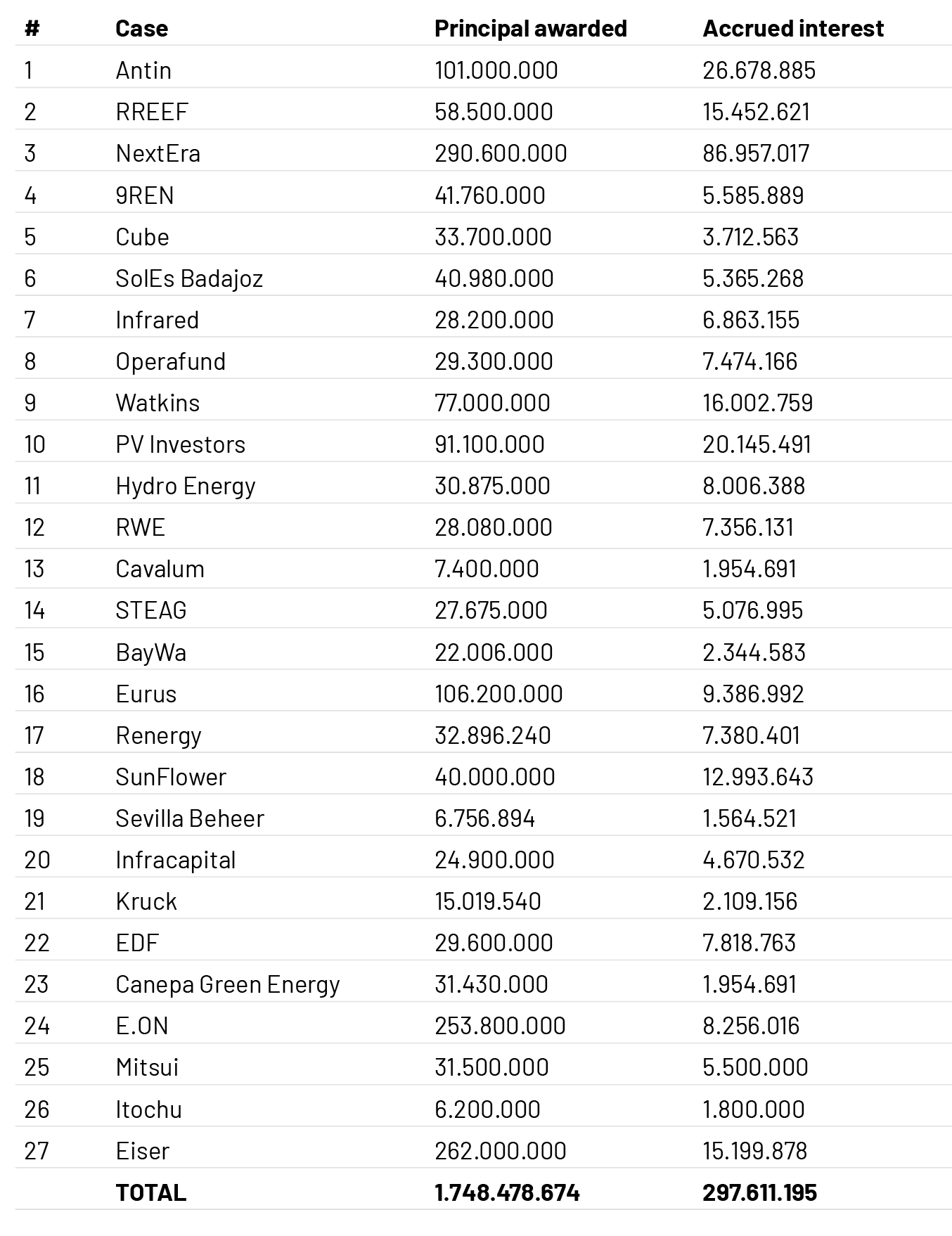Viewport: 952px width, 1236px height.
Task: Click the # column header
Action: [31, 28]
